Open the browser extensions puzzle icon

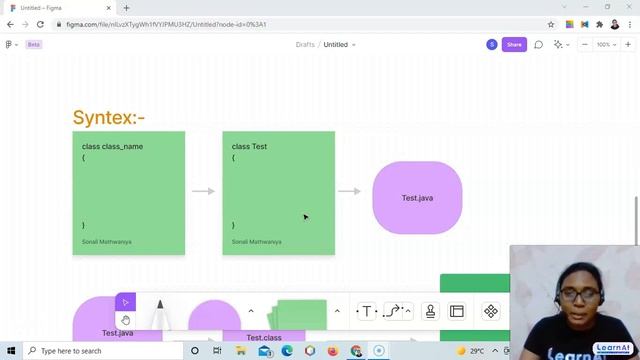pyautogui.click(x=600, y=24)
